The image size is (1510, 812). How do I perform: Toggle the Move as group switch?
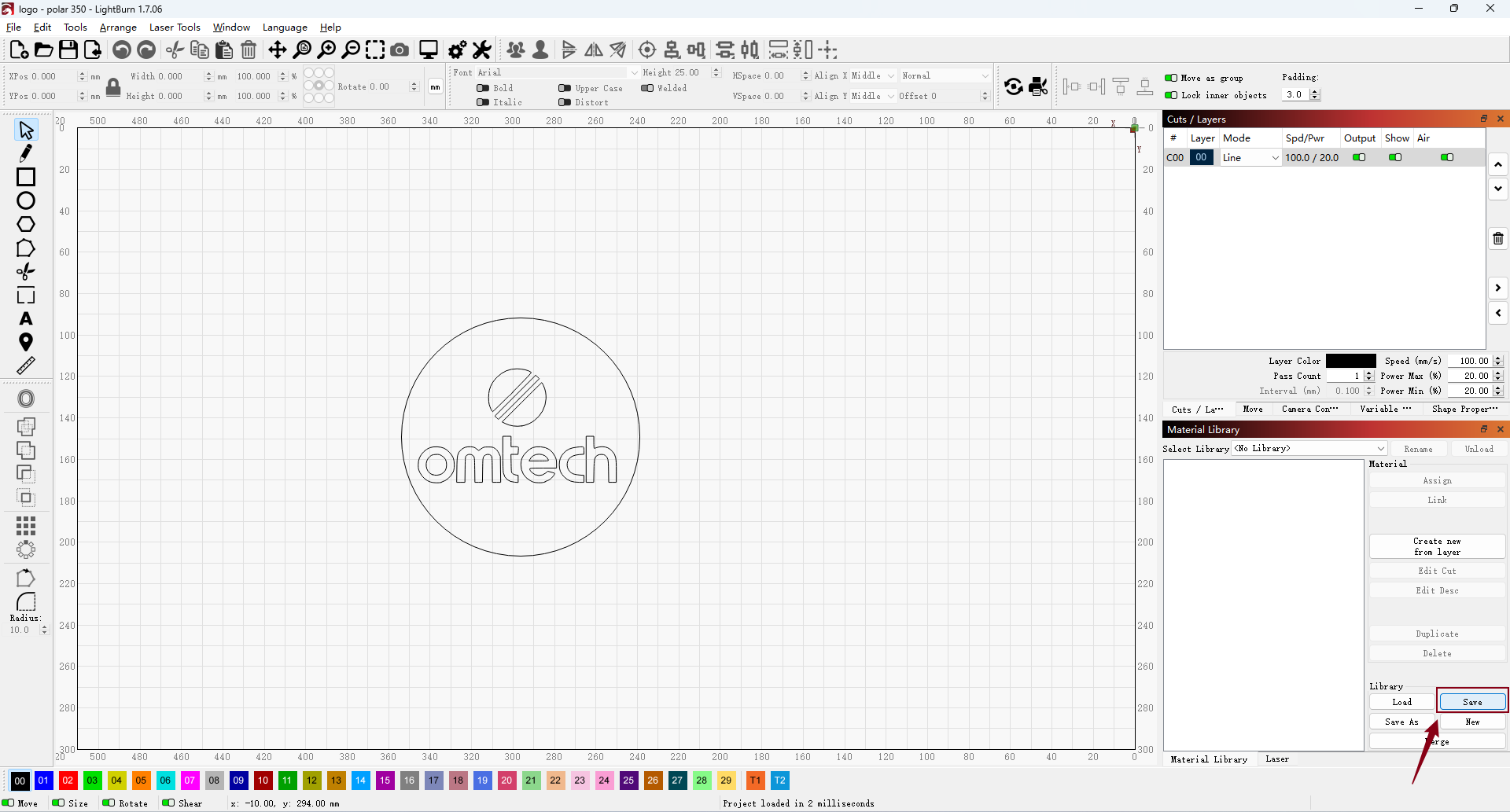(1171, 78)
